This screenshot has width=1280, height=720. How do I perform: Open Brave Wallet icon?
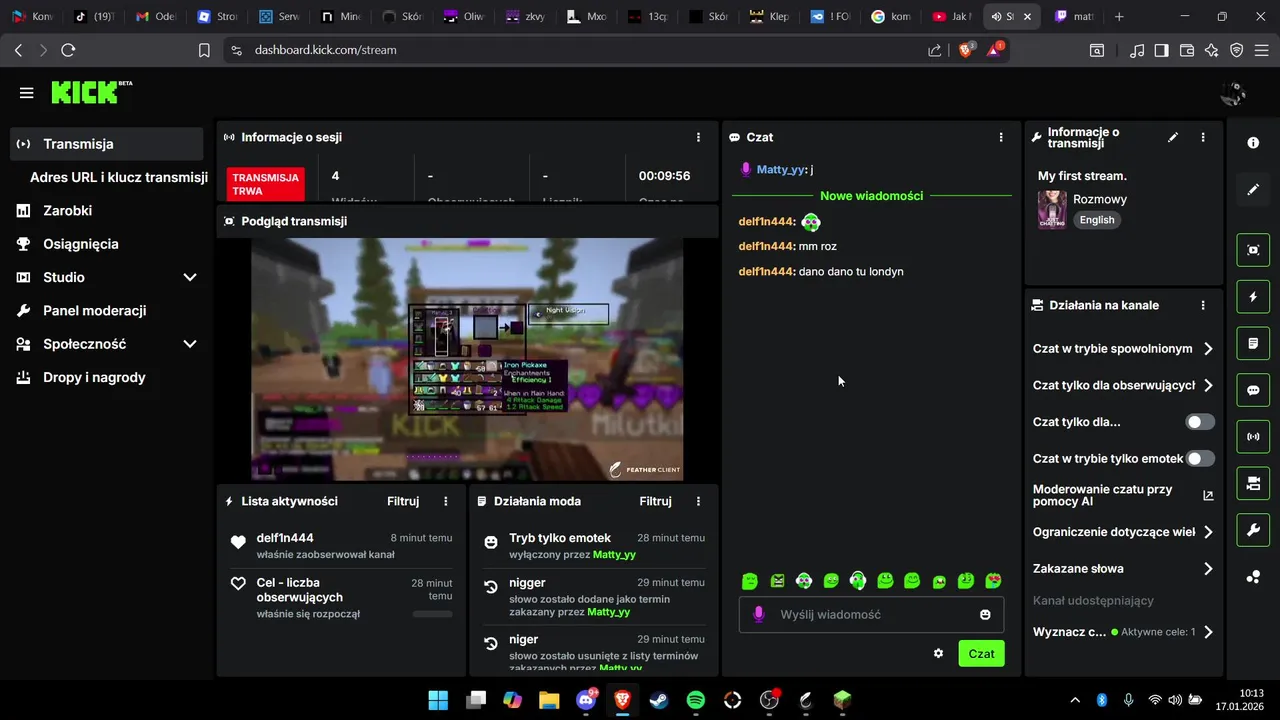click(1187, 50)
